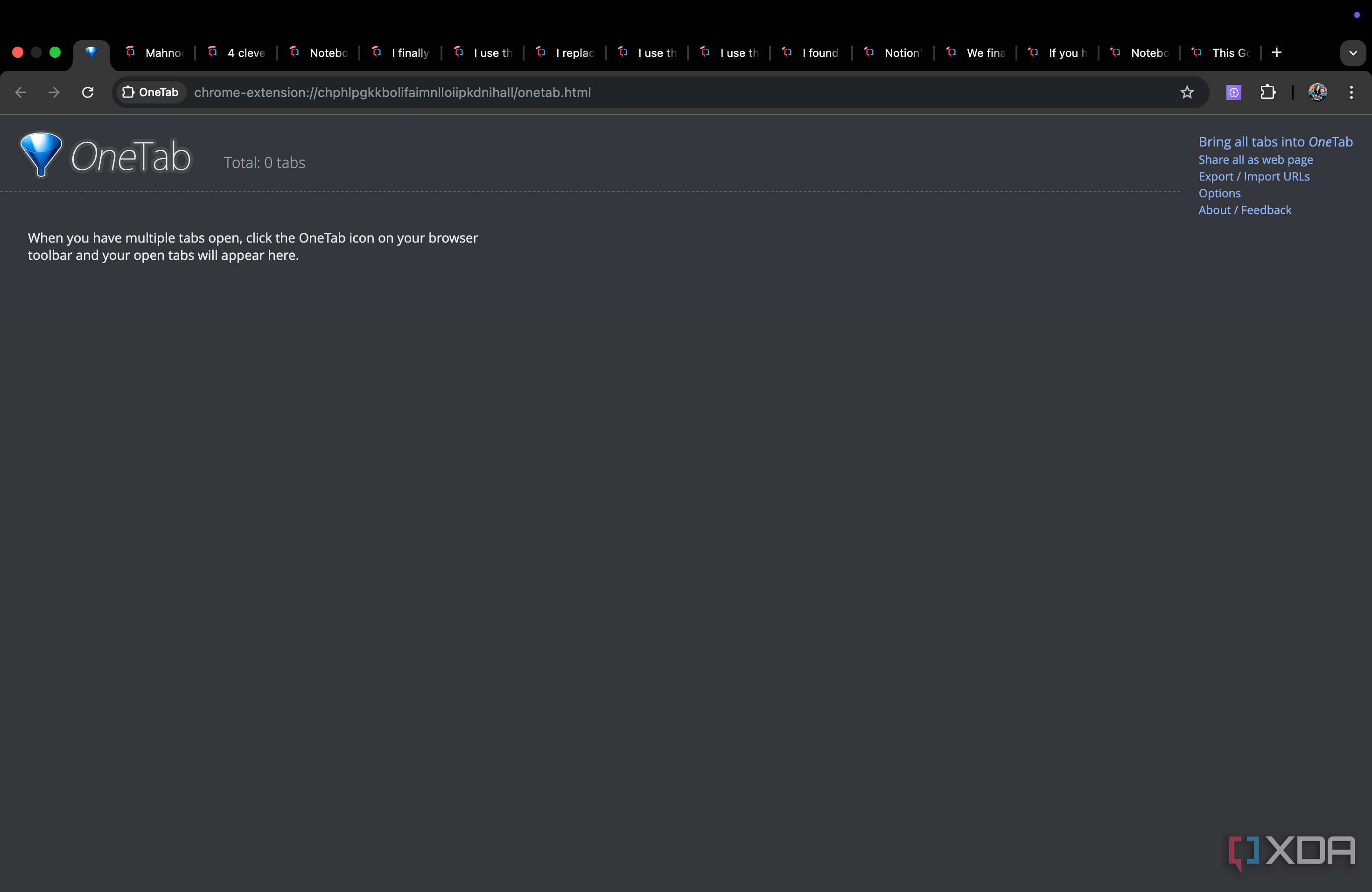Screen dimensions: 1372x892
Task: Expand the tab search dropdown arrow
Action: (x=1353, y=53)
